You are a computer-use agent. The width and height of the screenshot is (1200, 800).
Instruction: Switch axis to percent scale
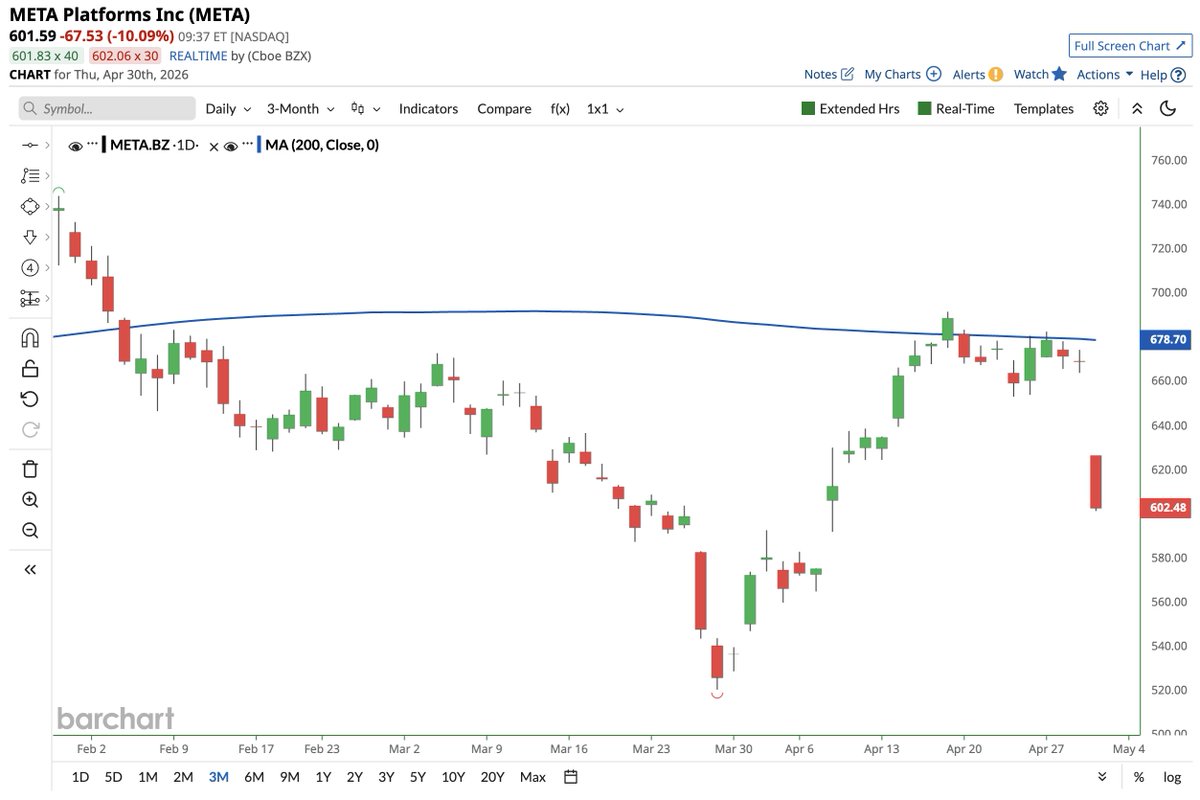1139,777
